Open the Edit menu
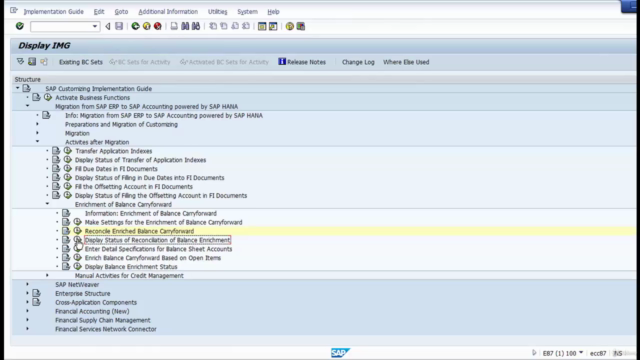 pos(99,11)
